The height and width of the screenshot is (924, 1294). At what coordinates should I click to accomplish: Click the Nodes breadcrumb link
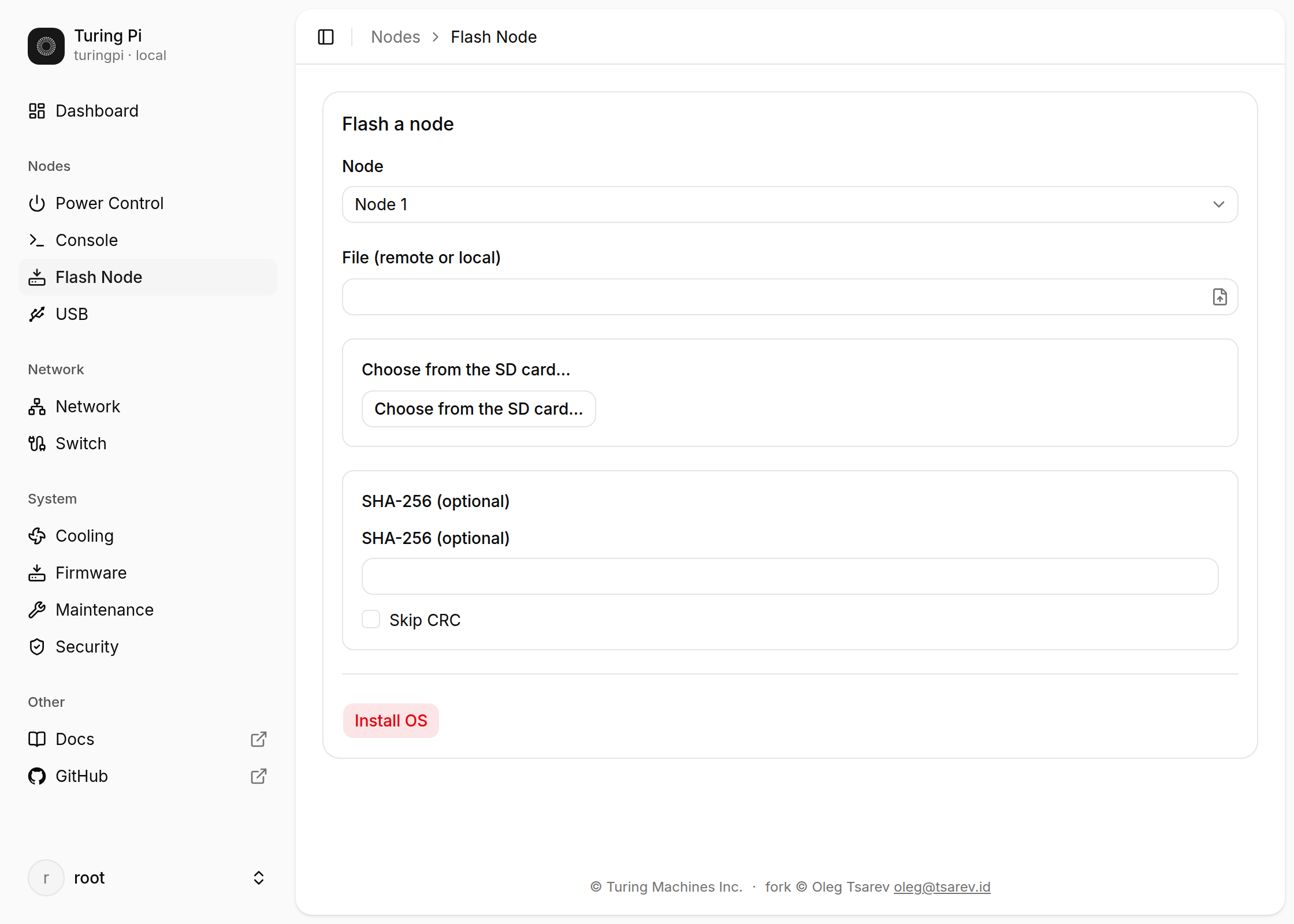(396, 37)
